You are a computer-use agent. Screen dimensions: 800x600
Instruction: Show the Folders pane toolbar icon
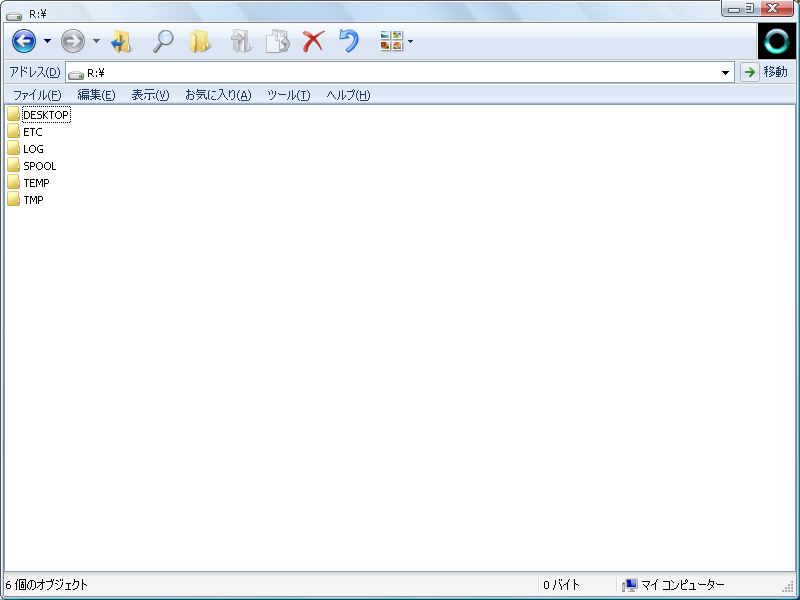pos(200,41)
